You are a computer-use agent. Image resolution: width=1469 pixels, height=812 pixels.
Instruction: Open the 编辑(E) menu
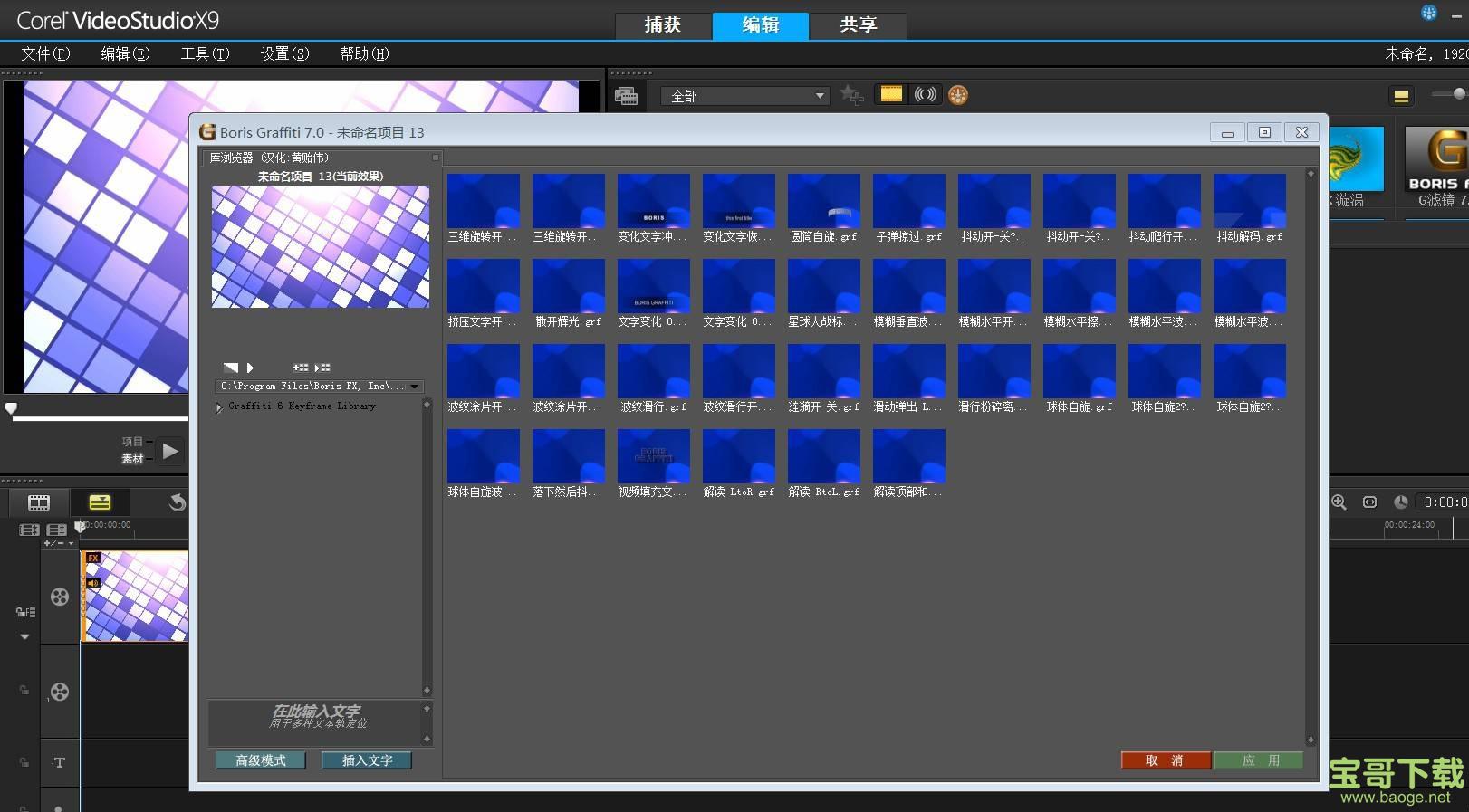point(125,53)
